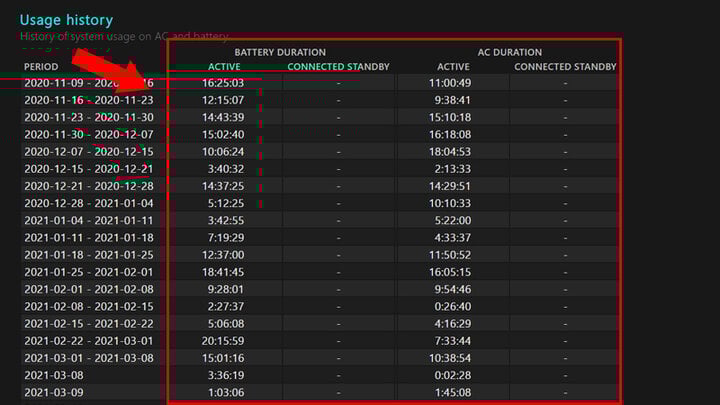Select battery active time 18:41:45
720x405 pixels.
click(x=223, y=272)
